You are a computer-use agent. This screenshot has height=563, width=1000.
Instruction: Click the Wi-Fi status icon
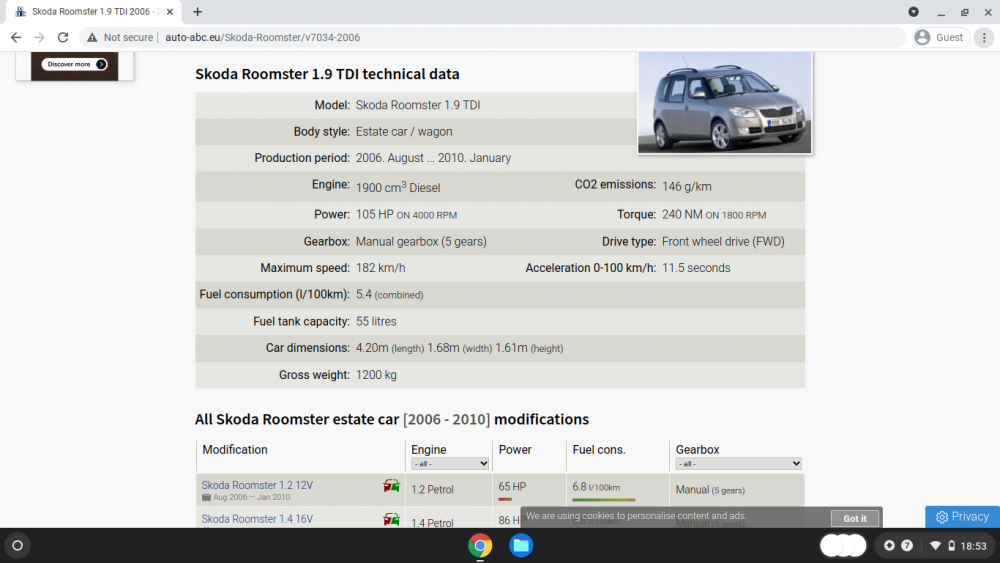tap(936, 546)
